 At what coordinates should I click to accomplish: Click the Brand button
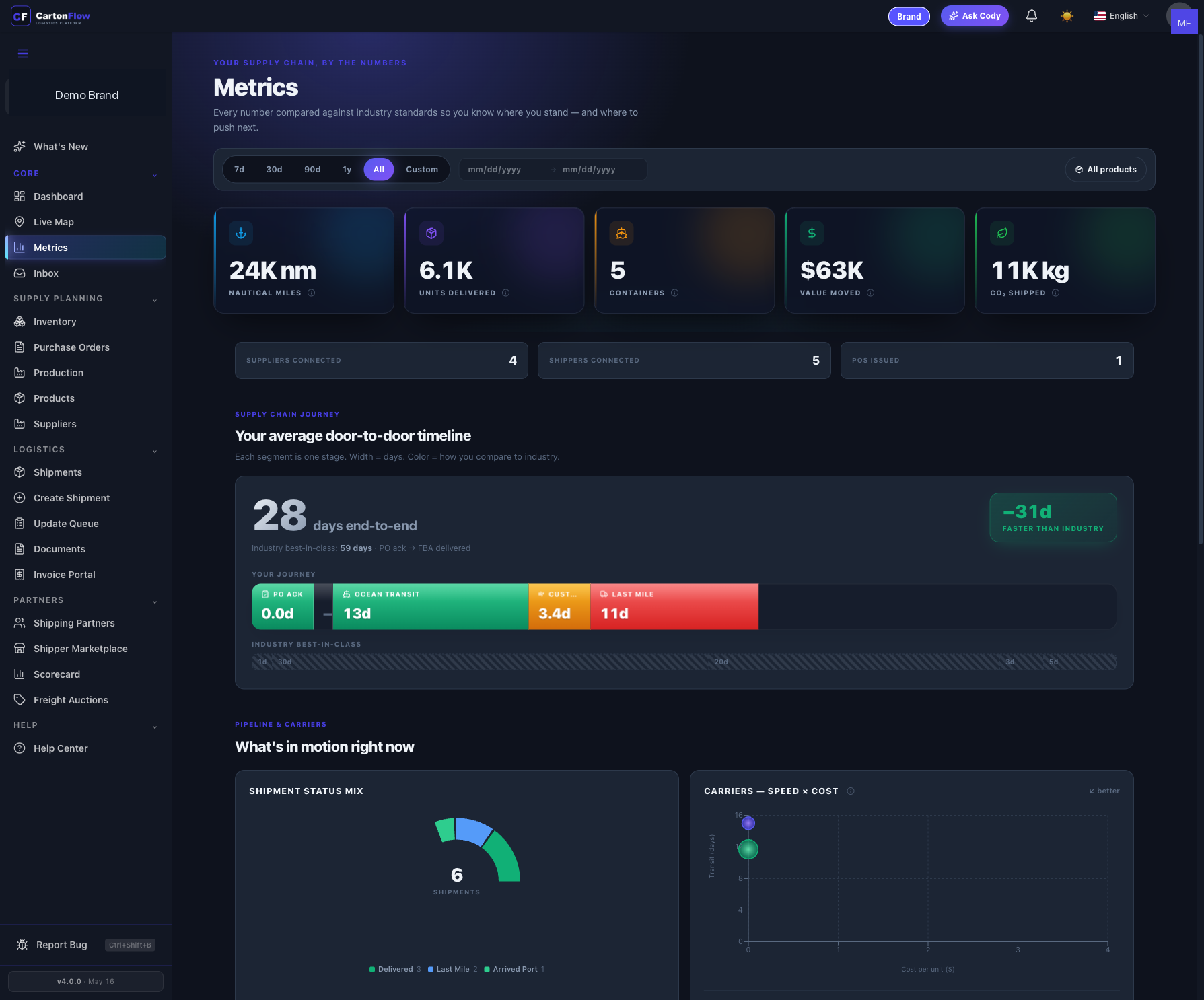point(909,16)
